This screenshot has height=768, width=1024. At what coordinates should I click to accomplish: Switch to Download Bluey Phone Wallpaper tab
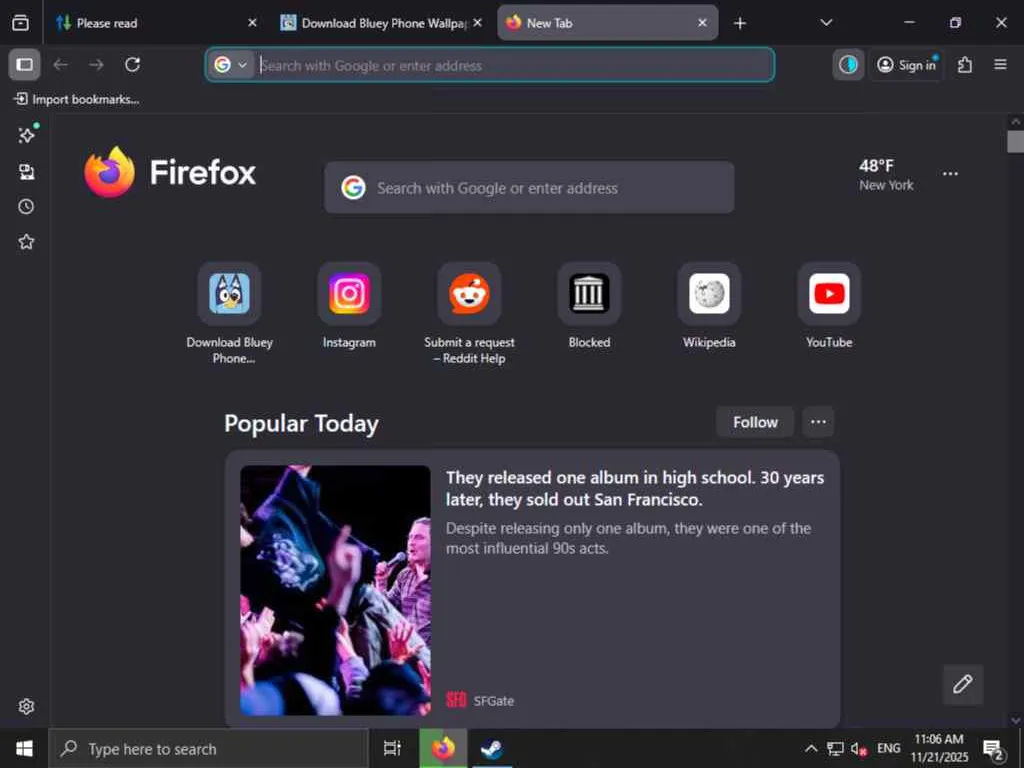[x=381, y=23]
